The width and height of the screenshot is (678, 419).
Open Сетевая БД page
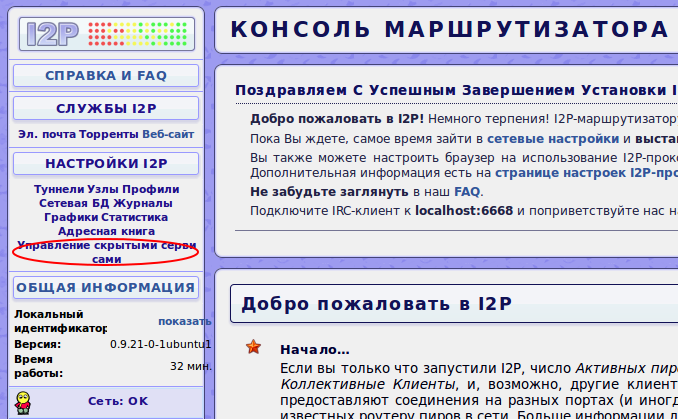click(75, 203)
